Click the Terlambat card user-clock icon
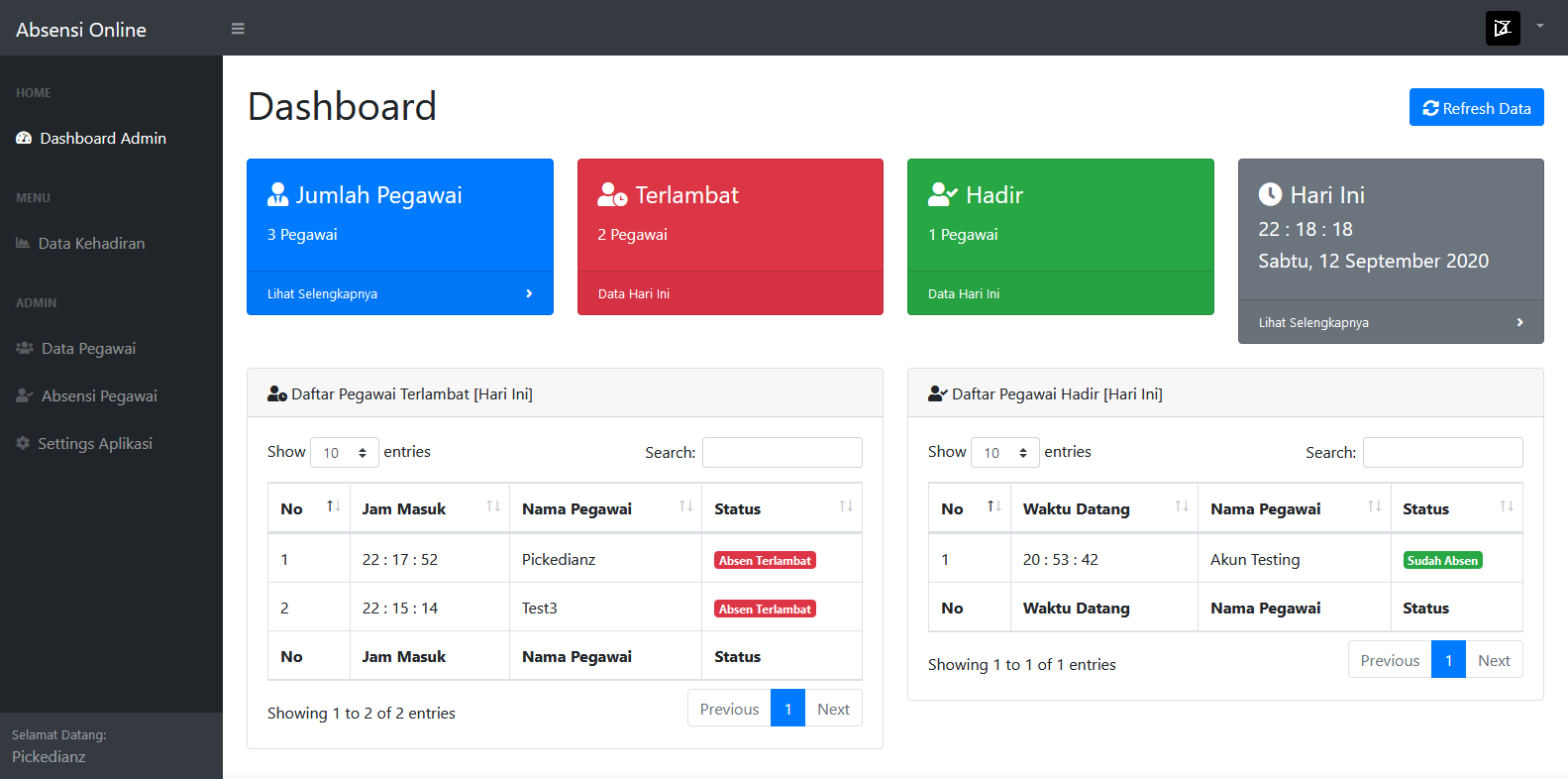 click(612, 195)
